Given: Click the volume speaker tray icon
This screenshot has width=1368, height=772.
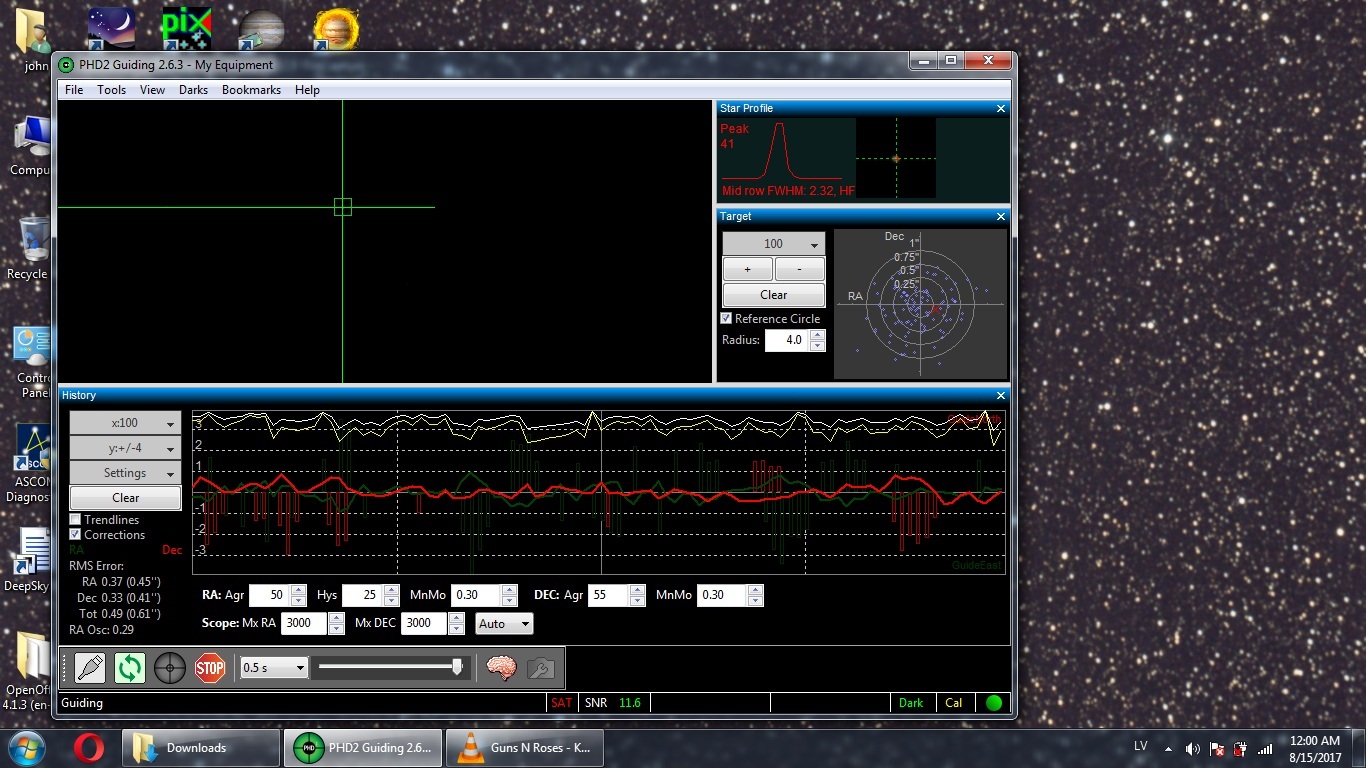Looking at the screenshot, I should [x=1192, y=749].
